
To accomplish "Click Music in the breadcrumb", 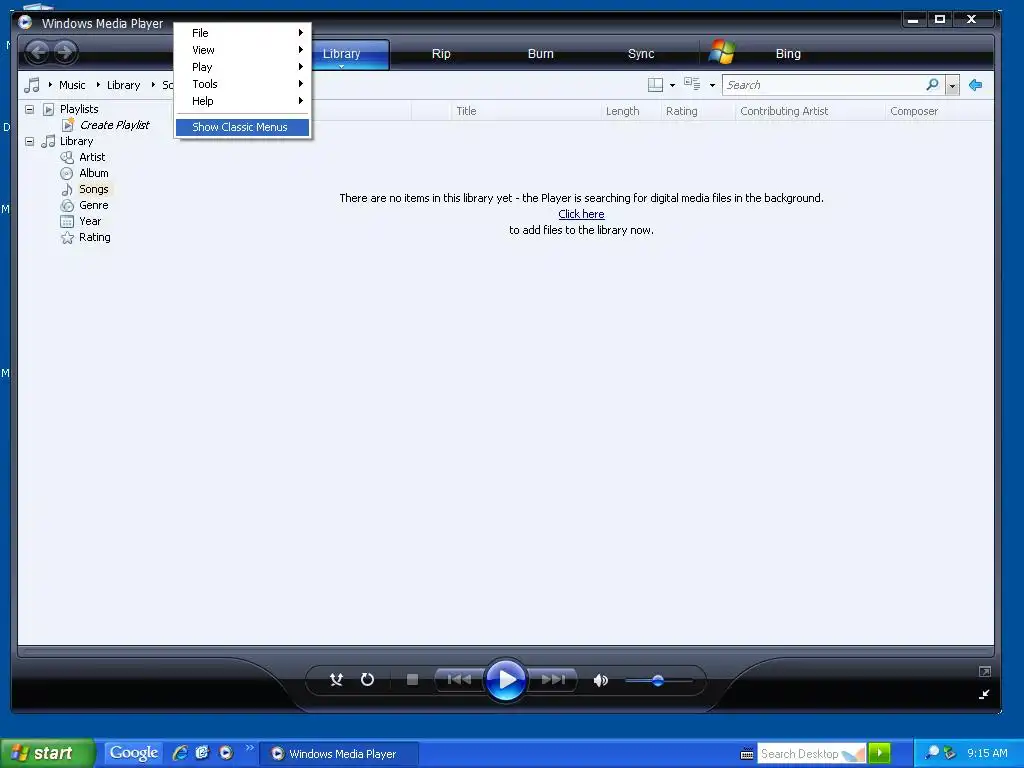I will (72, 85).
